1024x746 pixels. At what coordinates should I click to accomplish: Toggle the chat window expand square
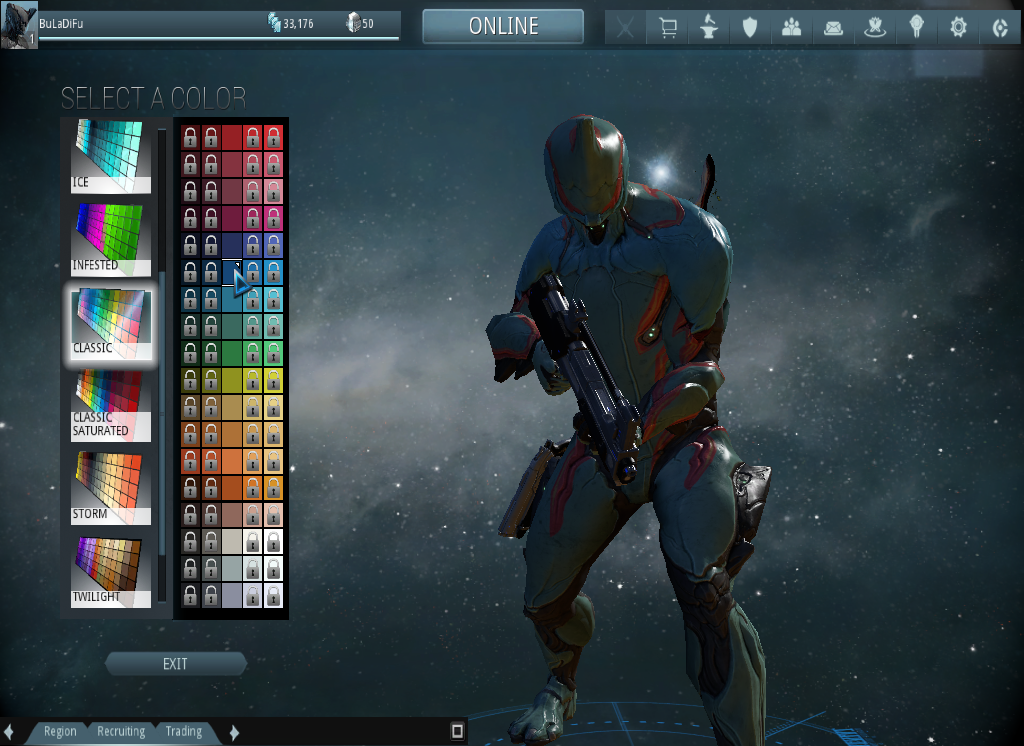click(459, 731)
